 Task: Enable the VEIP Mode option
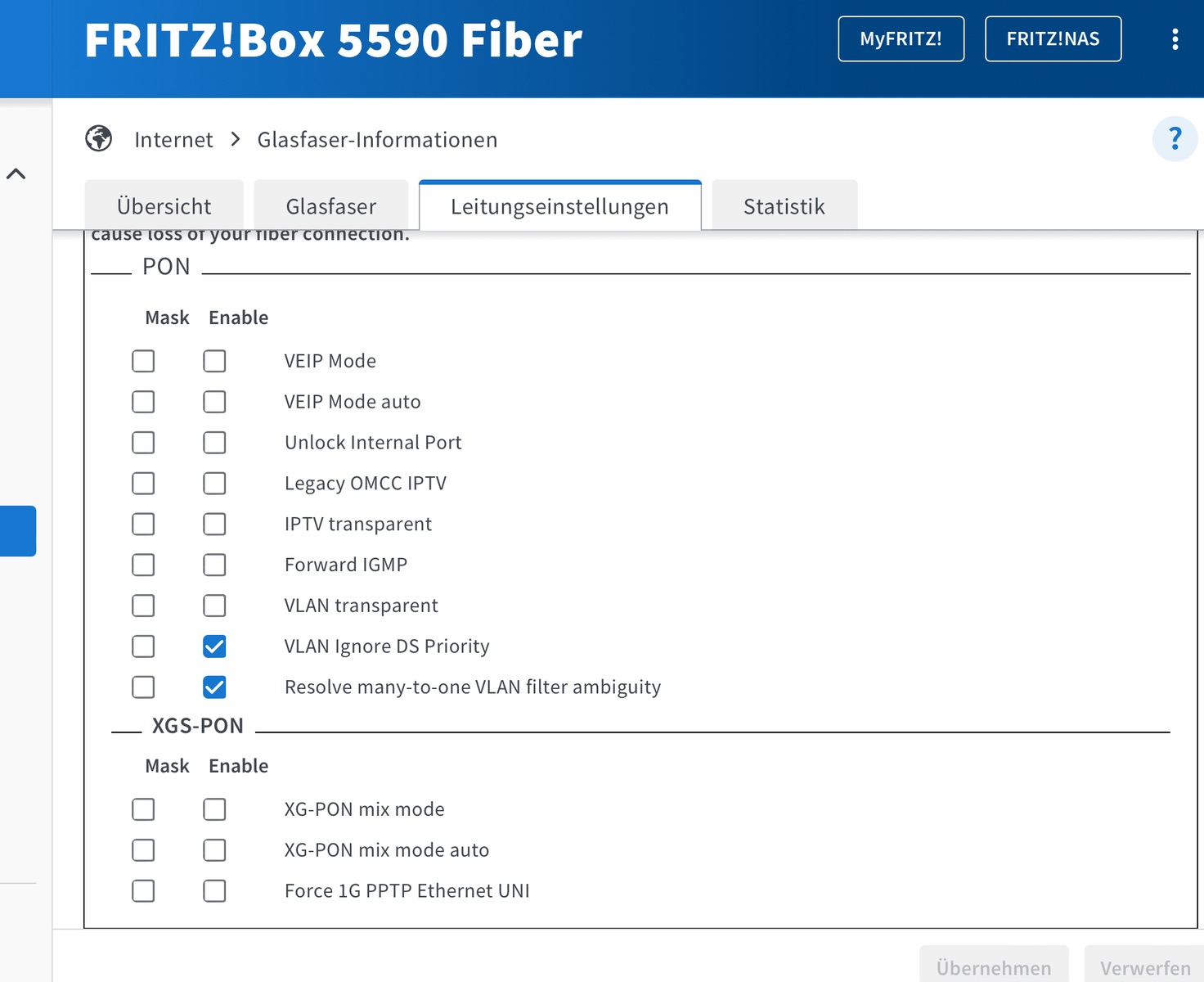coord(214,361)
